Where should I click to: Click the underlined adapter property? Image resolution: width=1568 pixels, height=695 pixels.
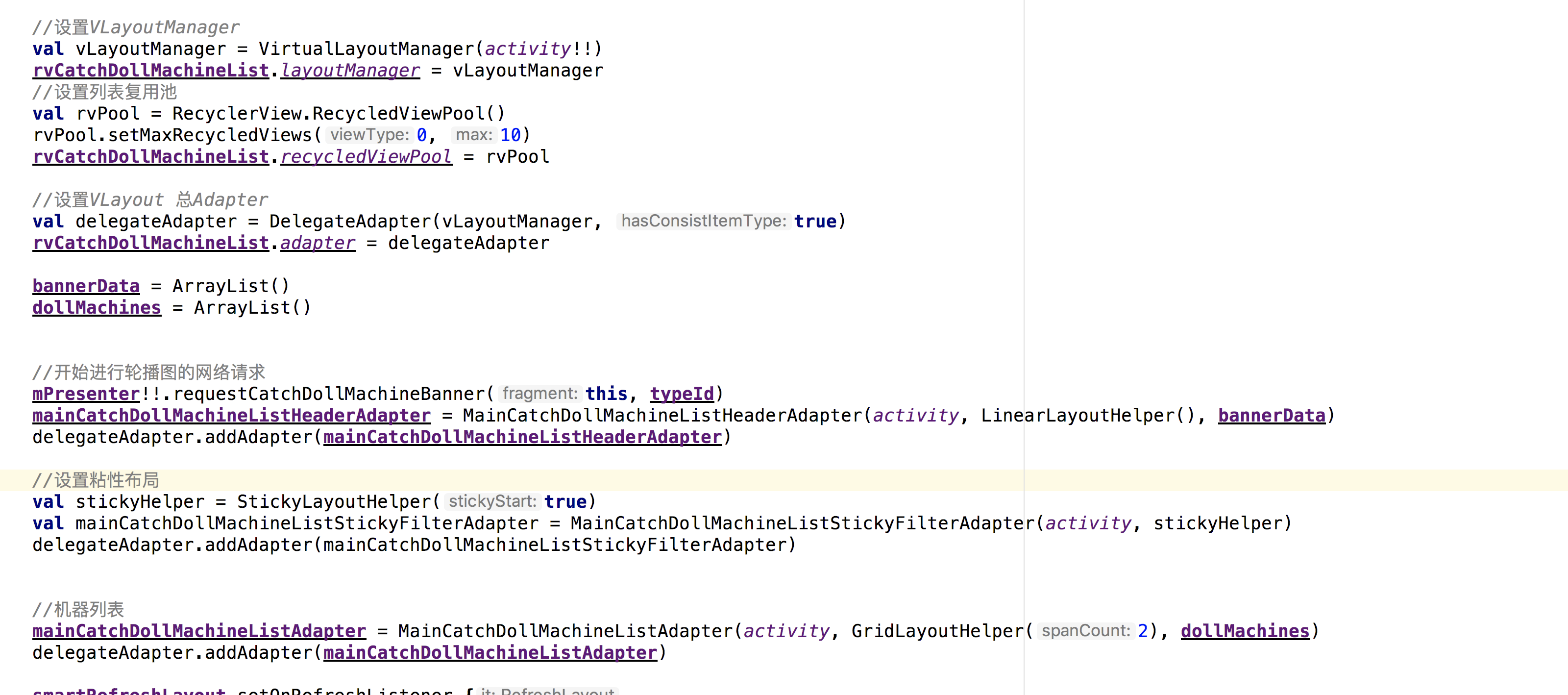point(317,243)
